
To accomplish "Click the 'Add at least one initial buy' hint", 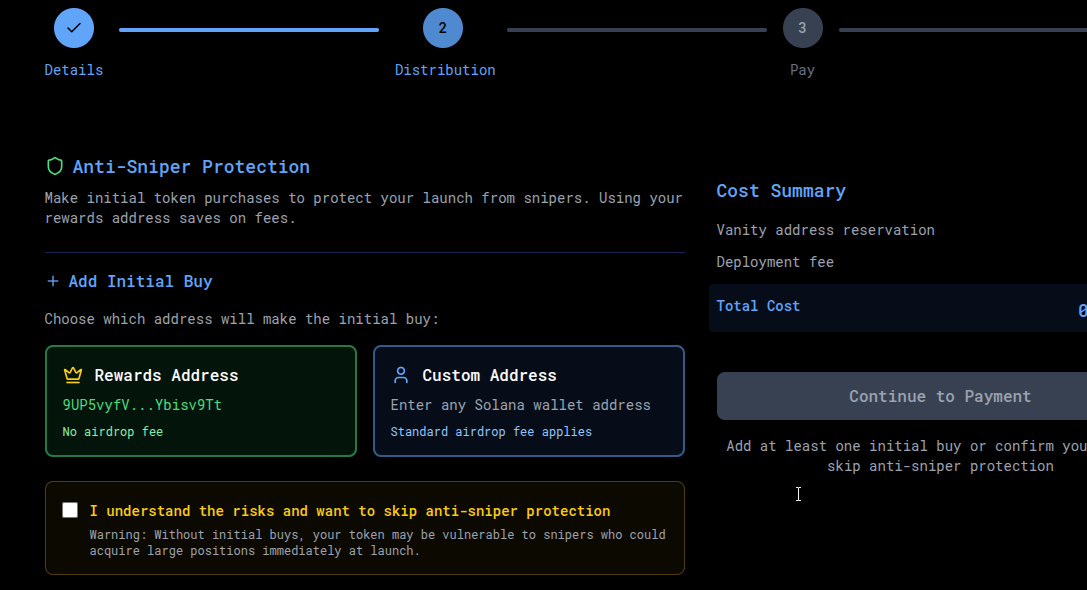I will tap(906, 456).
